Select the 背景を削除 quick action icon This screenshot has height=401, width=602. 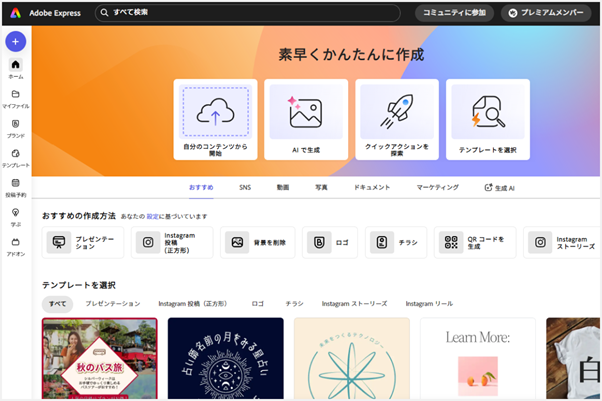(237, 242)
